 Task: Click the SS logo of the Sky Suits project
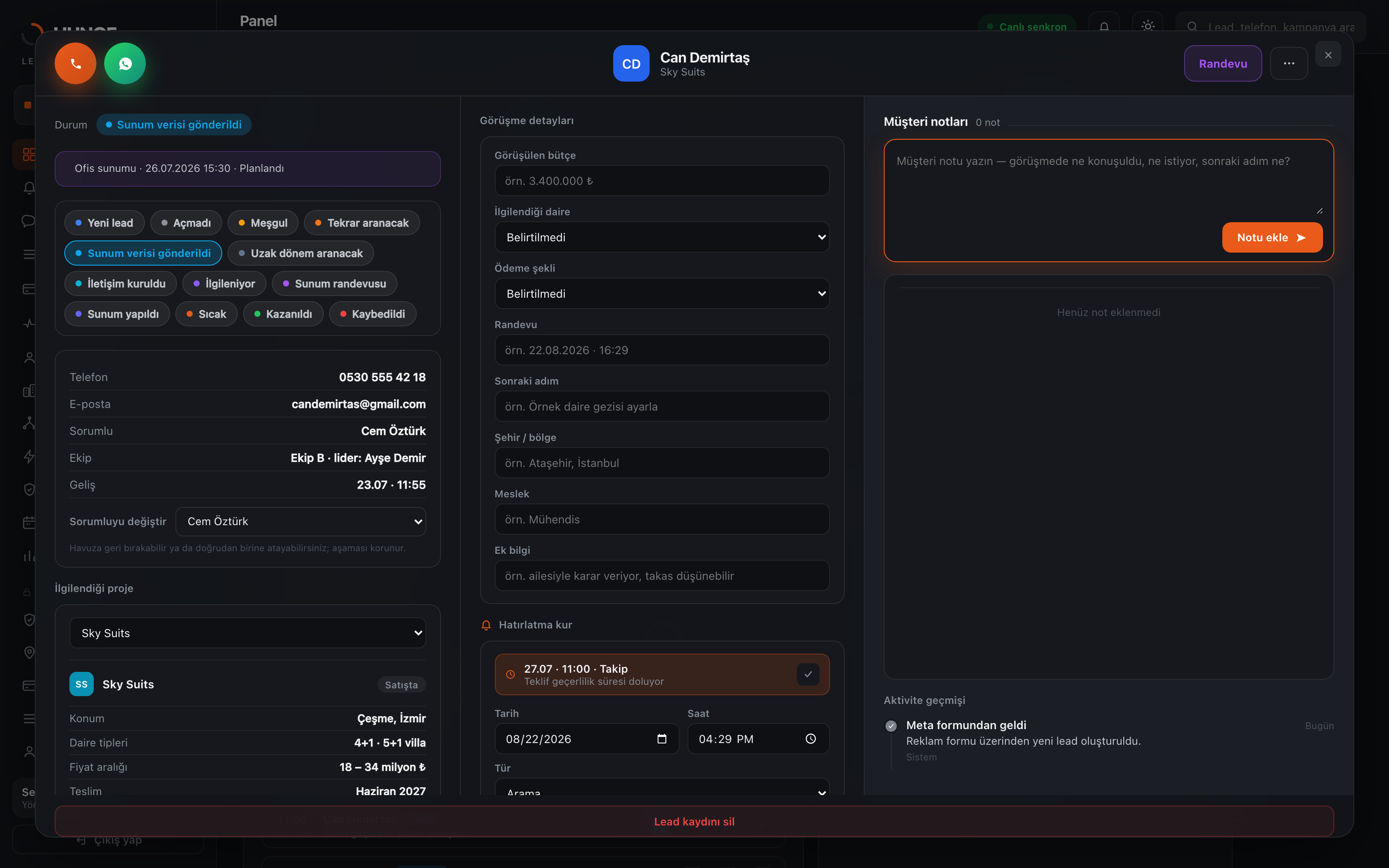tap(82, 684)
